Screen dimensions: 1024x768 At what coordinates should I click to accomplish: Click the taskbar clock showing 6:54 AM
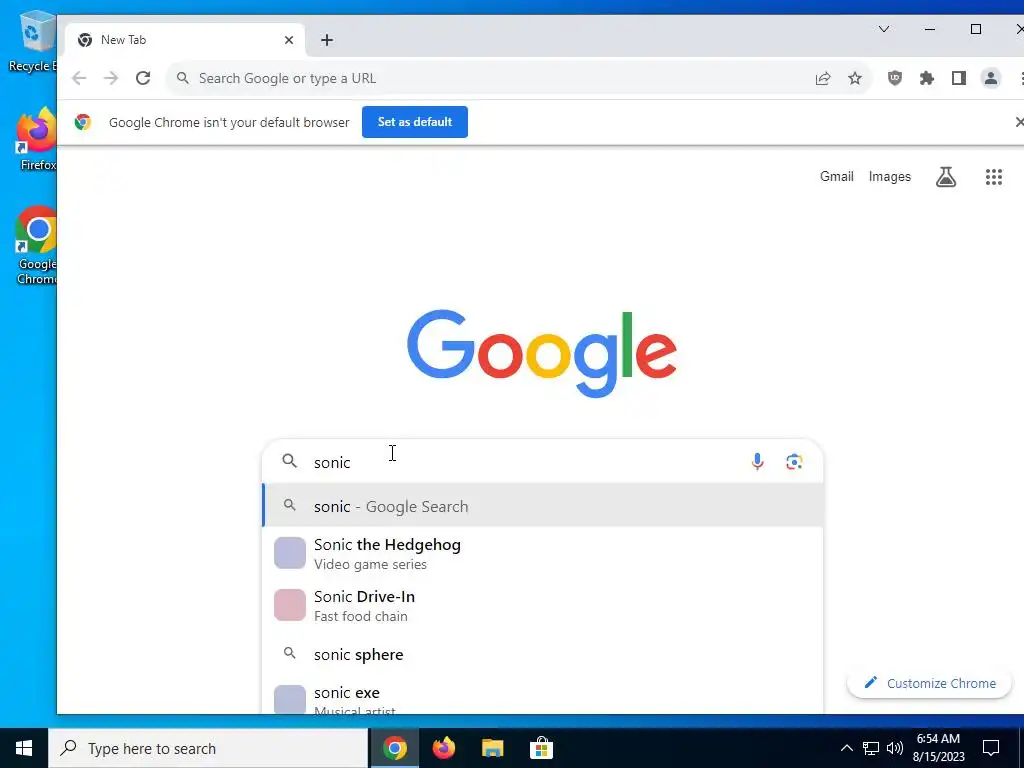tap(938, 748)
